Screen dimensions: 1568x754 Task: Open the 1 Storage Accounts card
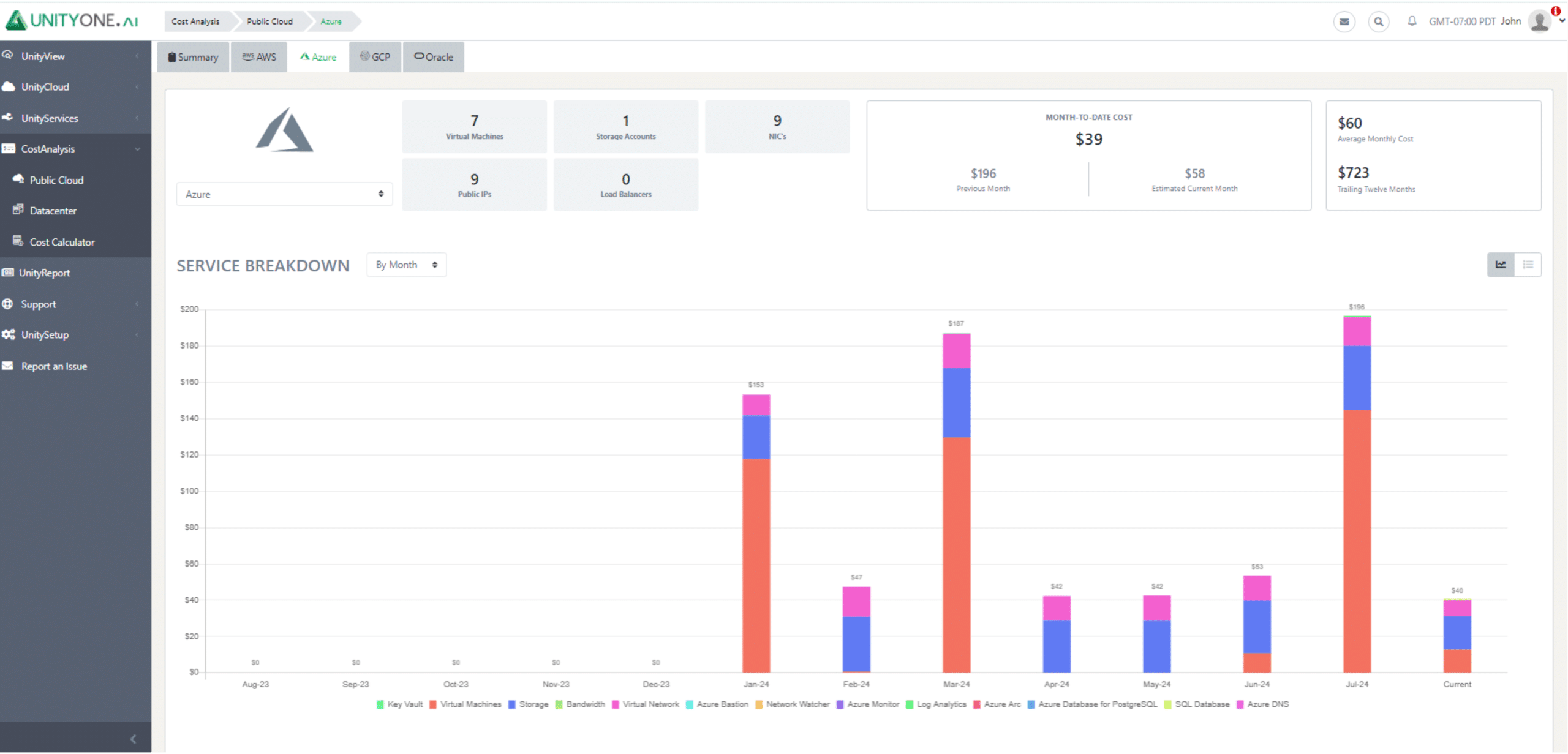tap(625, 127)
